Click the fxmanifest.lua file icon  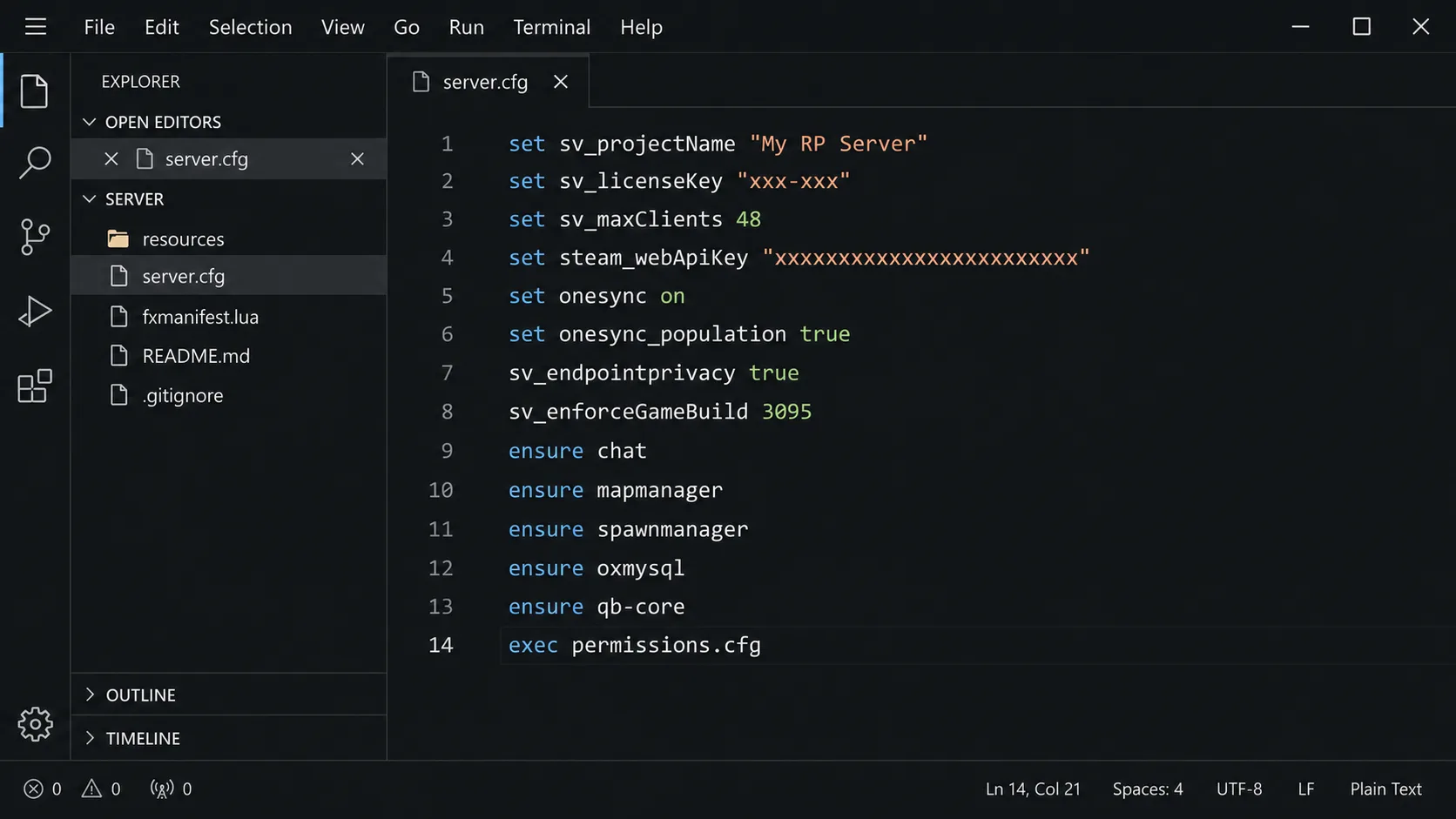coord(118,317)
